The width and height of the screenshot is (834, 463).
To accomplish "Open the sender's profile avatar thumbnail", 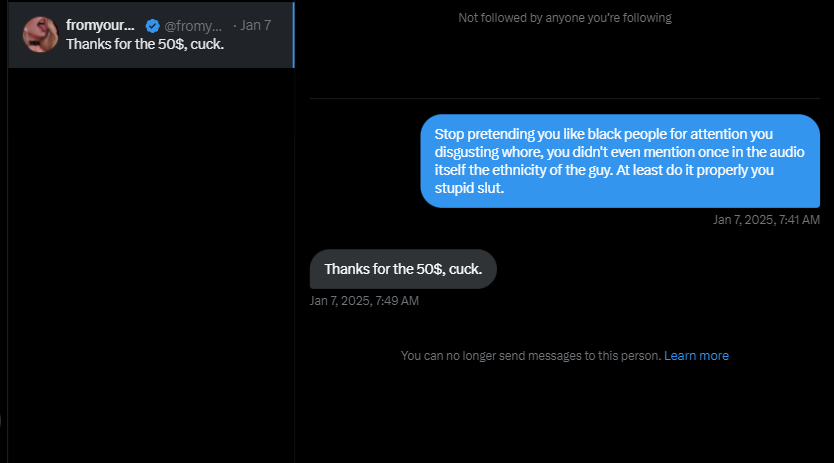I will click(x=40, y=35).
